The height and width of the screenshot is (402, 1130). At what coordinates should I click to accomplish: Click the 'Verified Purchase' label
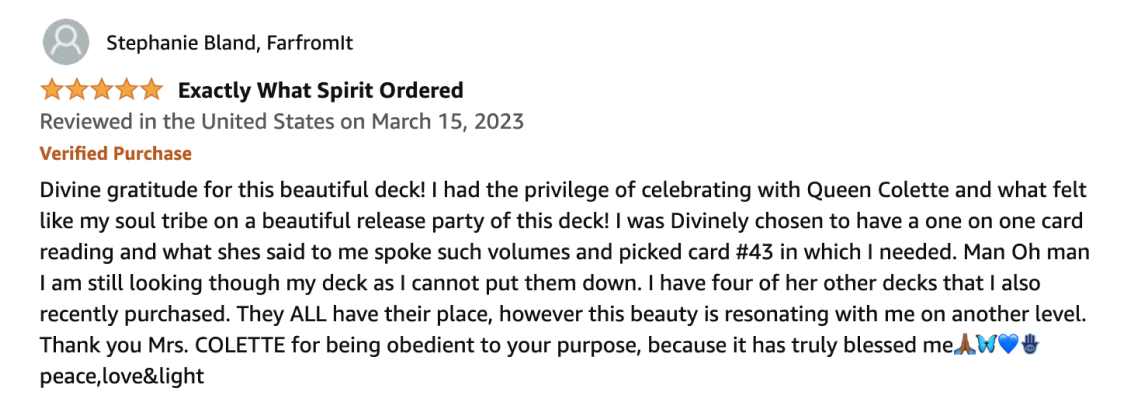tap(115, 153)
